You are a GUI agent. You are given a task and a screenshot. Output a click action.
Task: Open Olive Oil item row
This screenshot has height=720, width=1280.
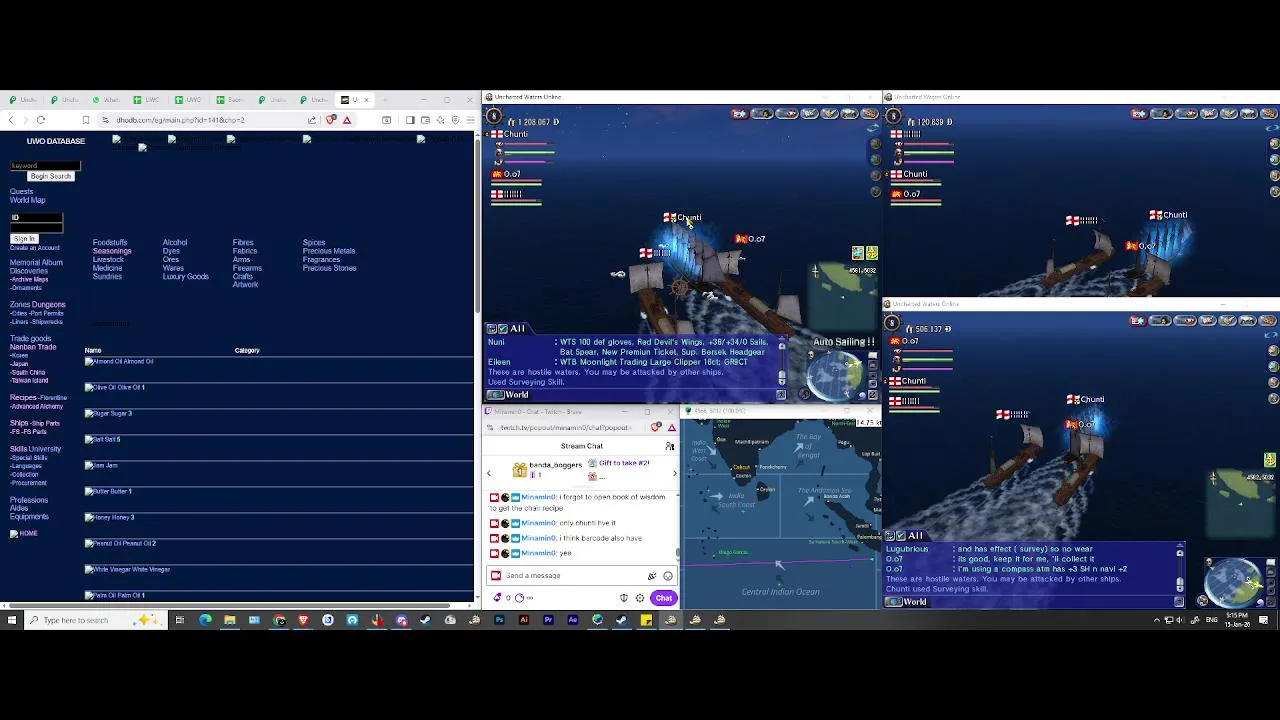116,387
